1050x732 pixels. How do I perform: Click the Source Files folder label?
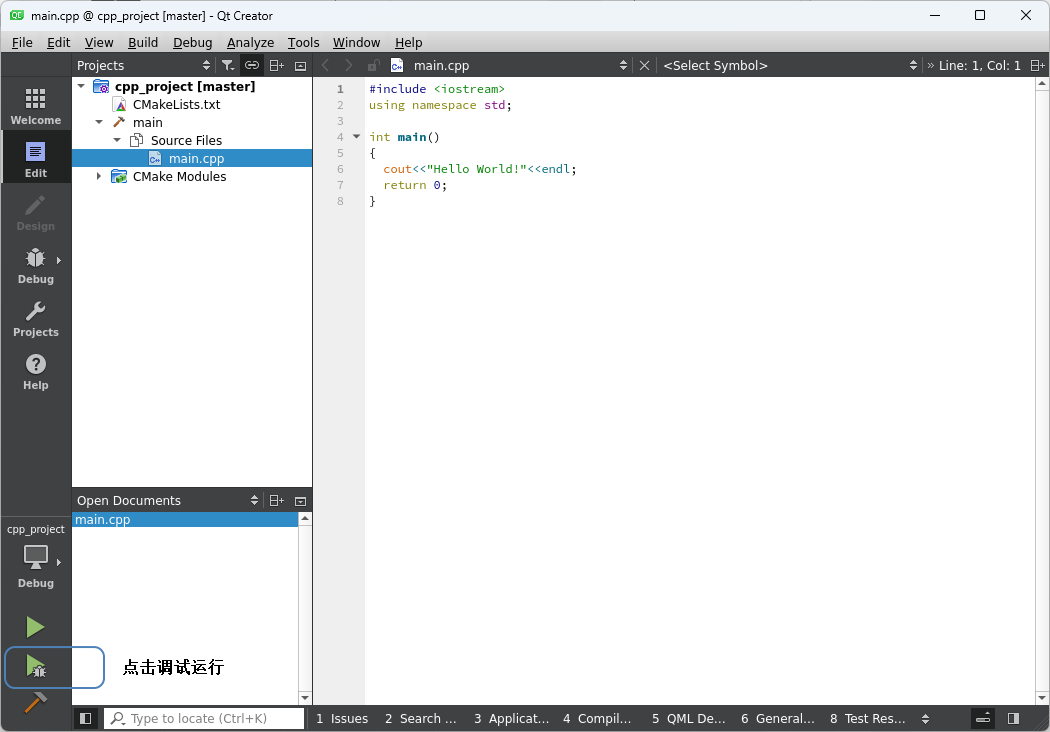(x=186, y=140)
